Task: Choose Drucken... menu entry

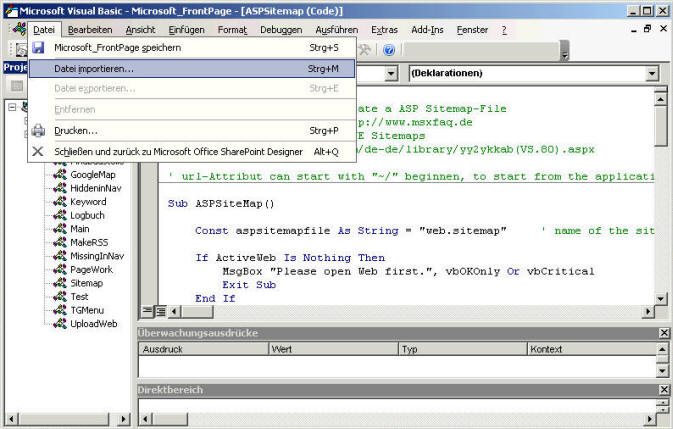Action: 192,130
